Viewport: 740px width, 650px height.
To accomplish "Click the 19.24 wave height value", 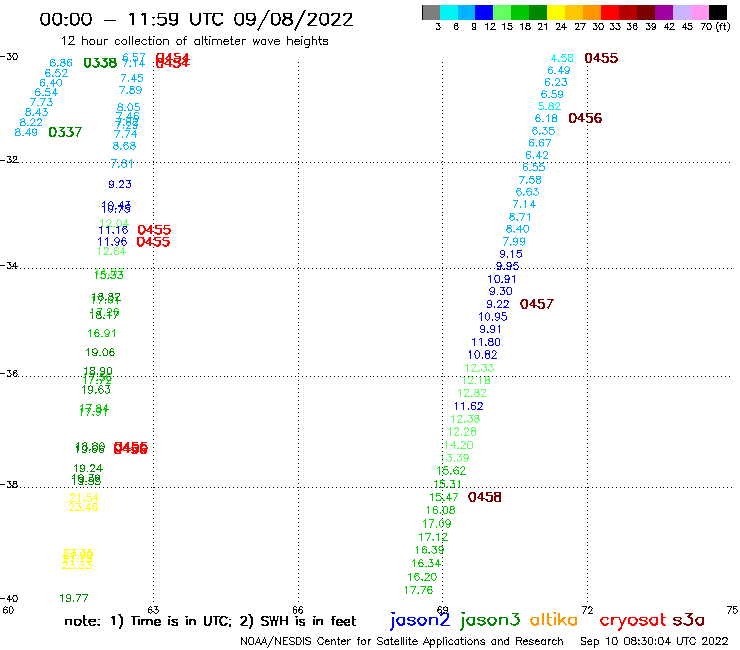I will coord(88,468).
